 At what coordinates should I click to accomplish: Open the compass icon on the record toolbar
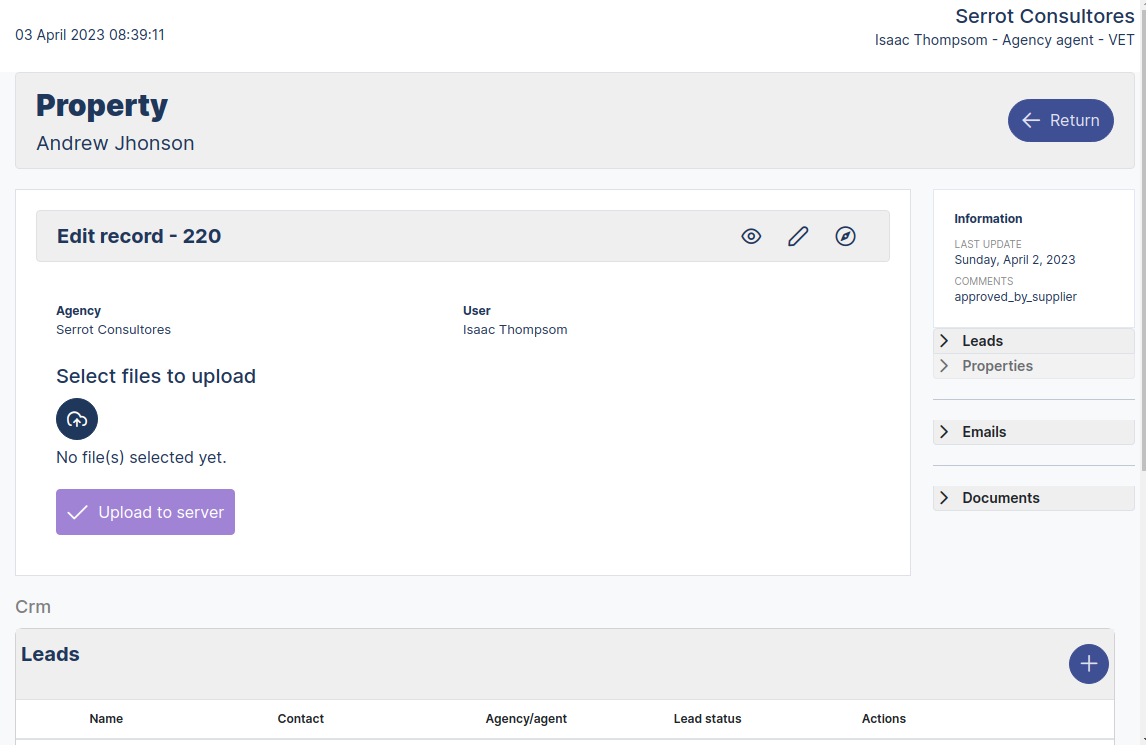[845, 236]
